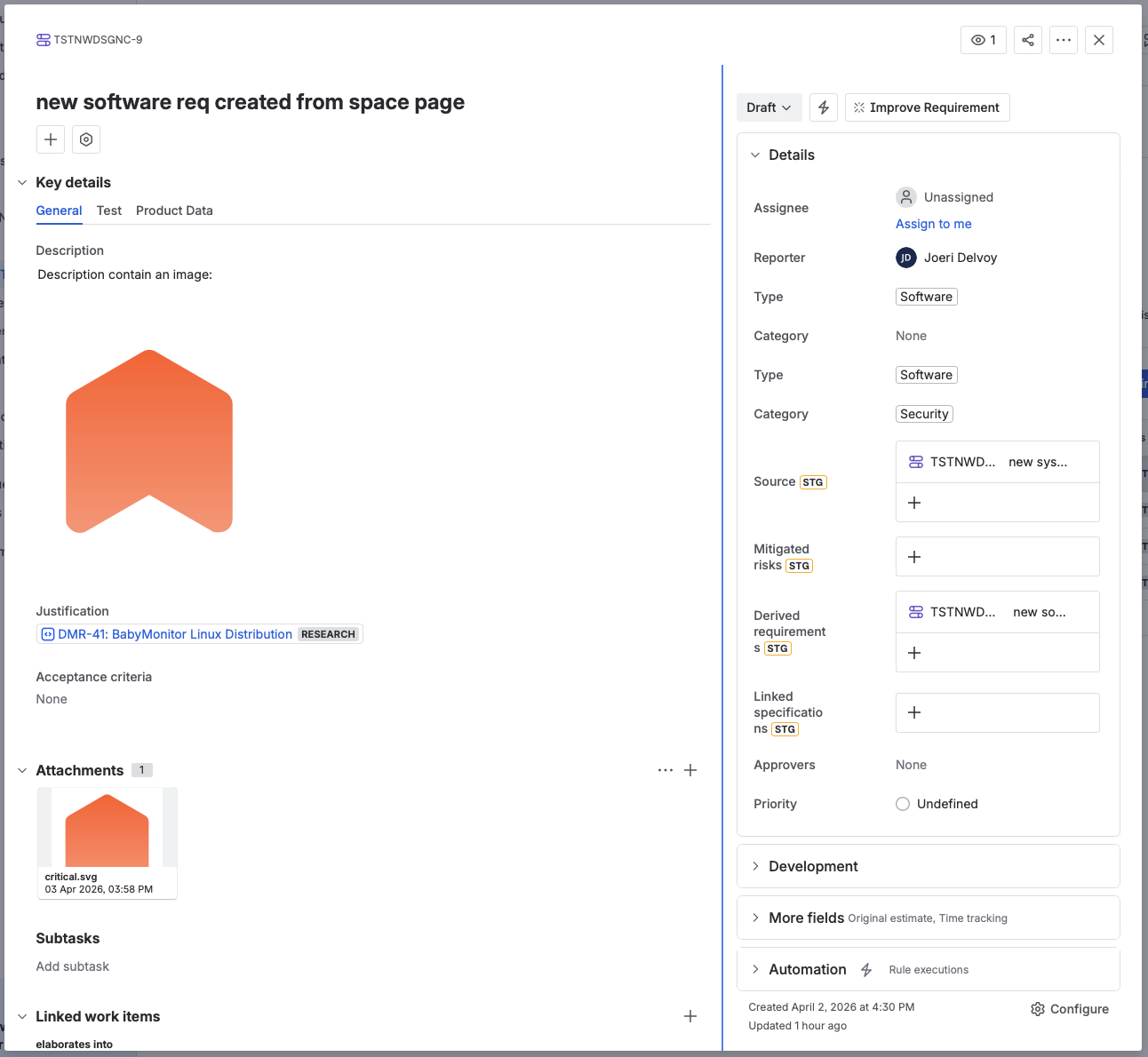Click the issue title text
Image resolution: width=1148 pixels, height=1057 pixels.
pyautogui.click(x=250, y=102)
